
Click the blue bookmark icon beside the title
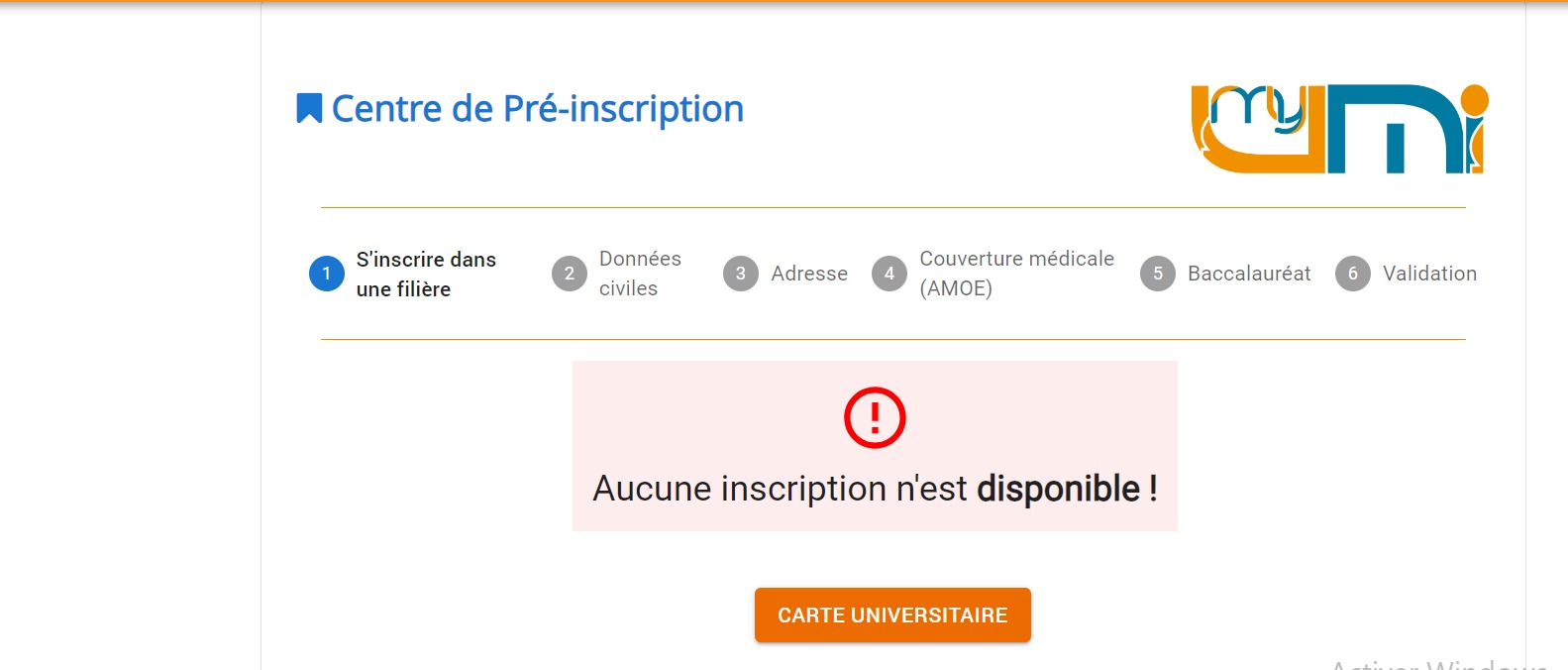(x=309, y=108)
